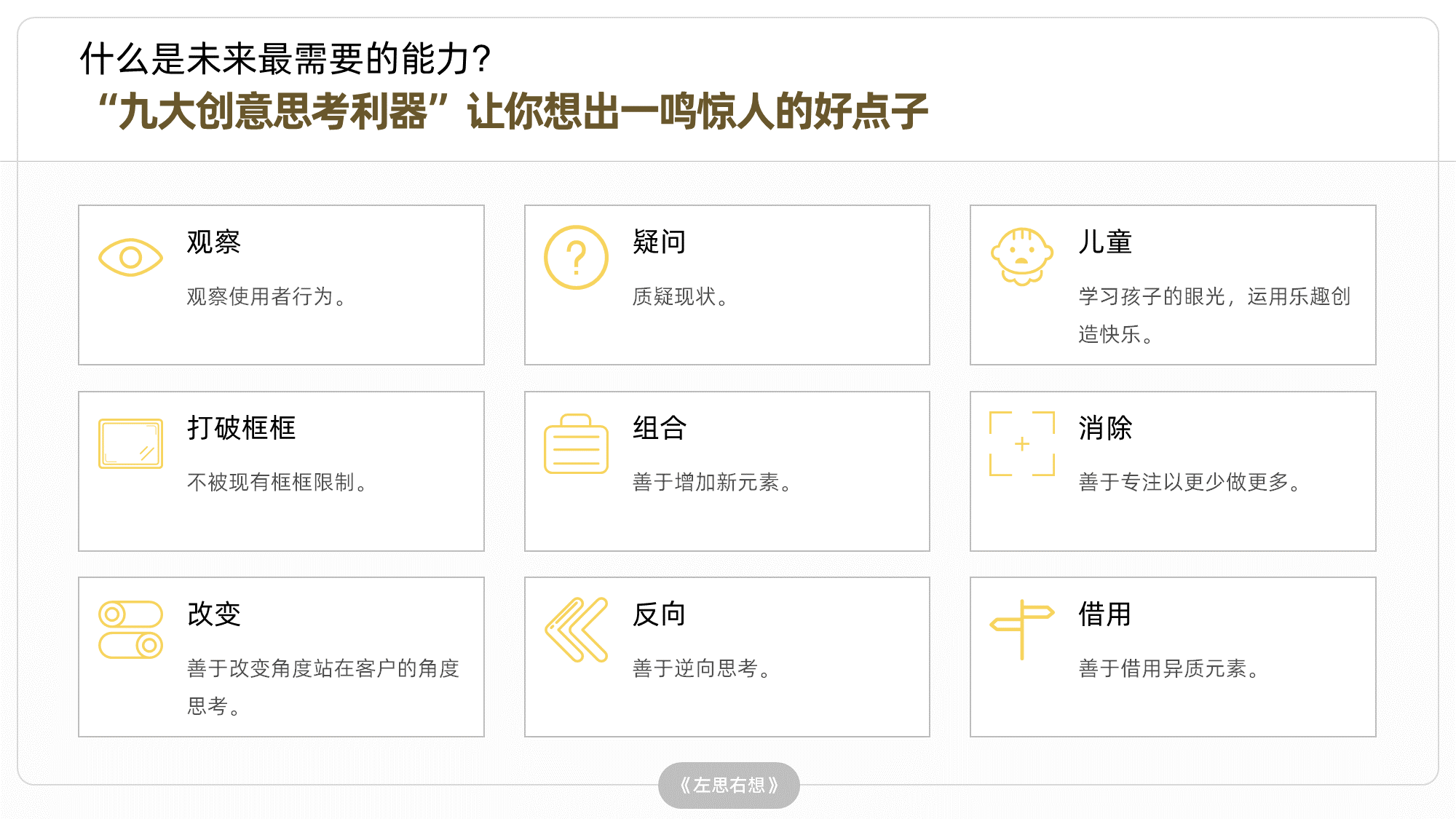This screenshot has width=1456, height=819.
Task: Select the 儿童 heading text
Action: click(1105, 242)
